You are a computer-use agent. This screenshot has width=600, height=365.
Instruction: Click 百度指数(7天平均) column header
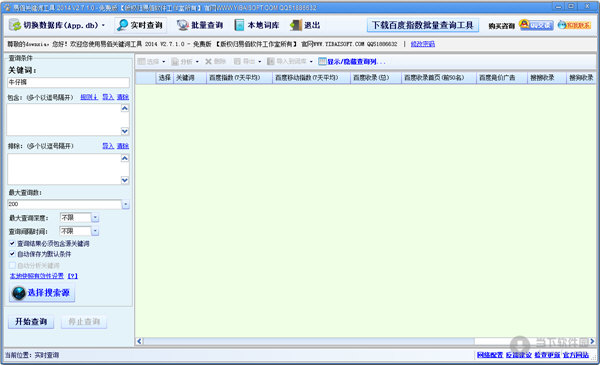click(x=239, y=78)
